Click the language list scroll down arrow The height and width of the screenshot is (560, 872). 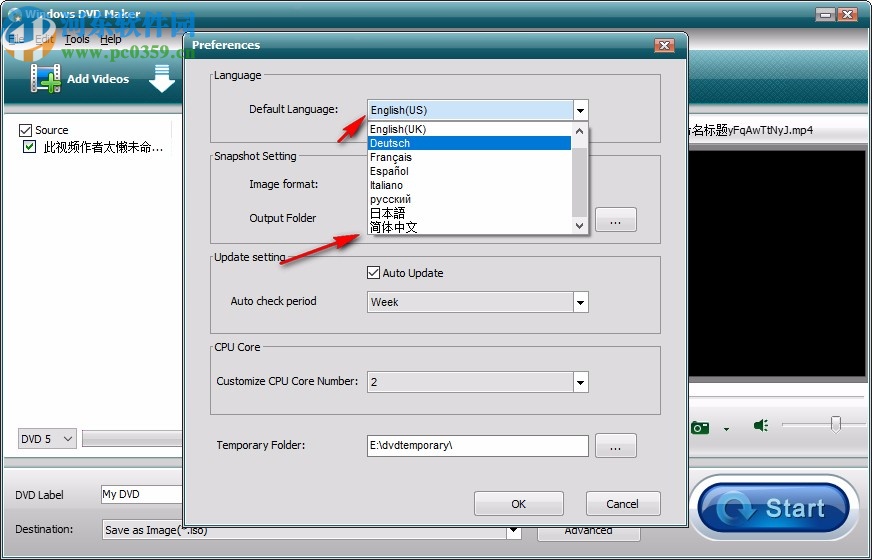point(579,225)
